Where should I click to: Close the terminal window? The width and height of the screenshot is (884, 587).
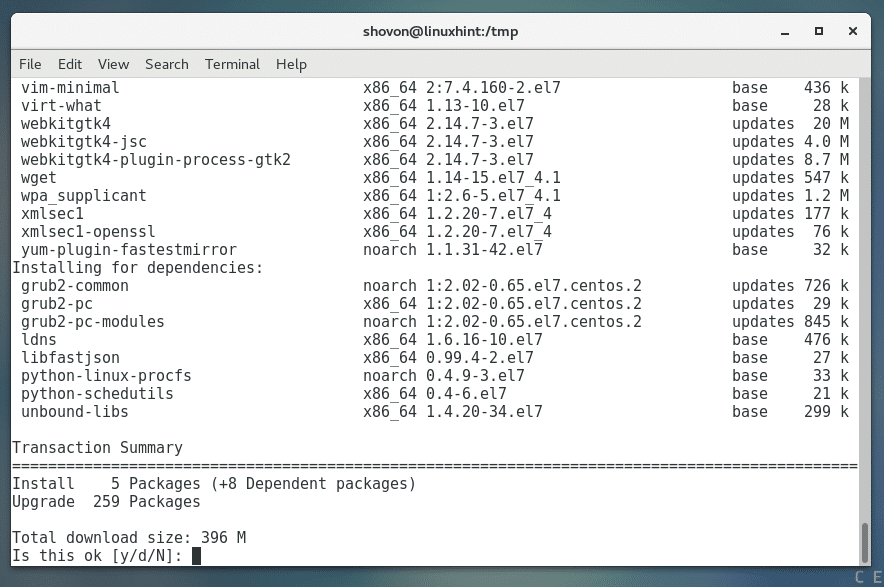pos(853,31)
